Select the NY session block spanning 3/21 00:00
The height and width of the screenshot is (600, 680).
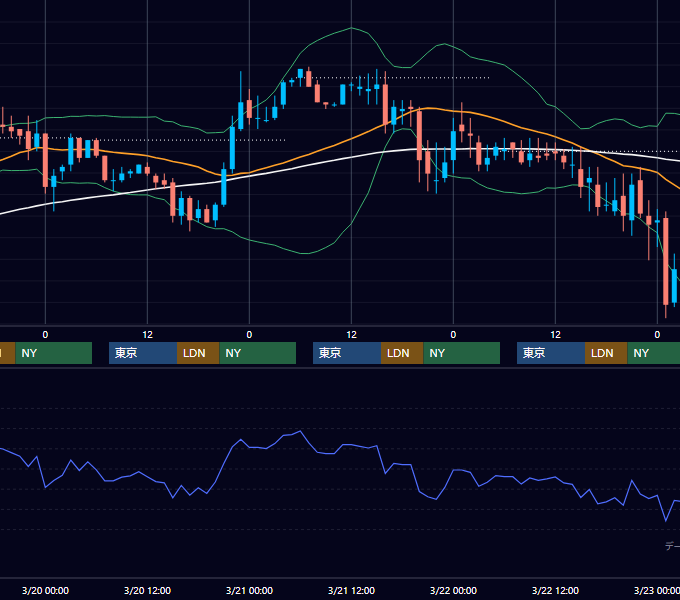(x=258, y=353)
